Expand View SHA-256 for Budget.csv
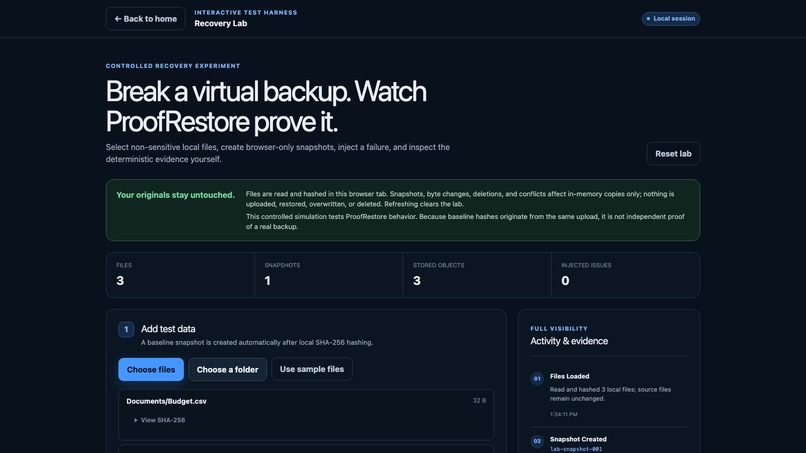The image size is (806, 453). (x=159, y=420)
